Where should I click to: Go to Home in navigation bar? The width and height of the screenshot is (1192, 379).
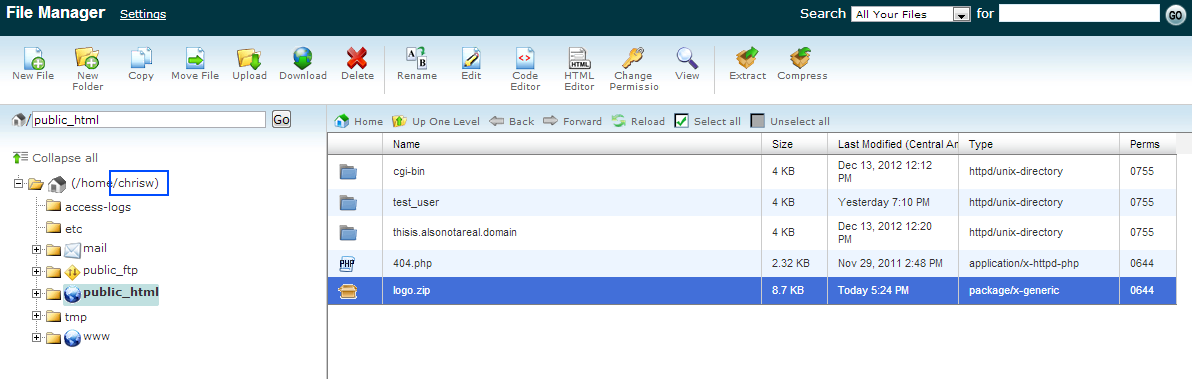359,122
